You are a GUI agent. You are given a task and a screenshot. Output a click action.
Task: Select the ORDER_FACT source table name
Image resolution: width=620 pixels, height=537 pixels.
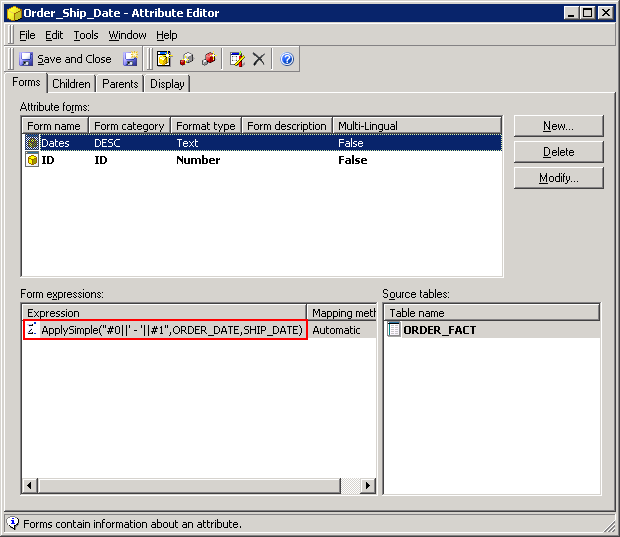439,330
